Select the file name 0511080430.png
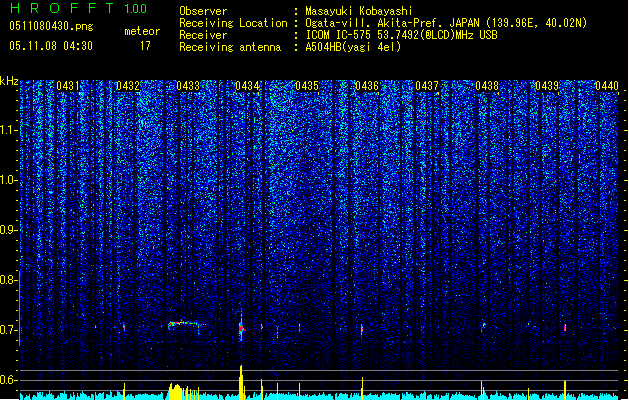The height and width of the screenshot is (400, 629). tap(51, 26)
